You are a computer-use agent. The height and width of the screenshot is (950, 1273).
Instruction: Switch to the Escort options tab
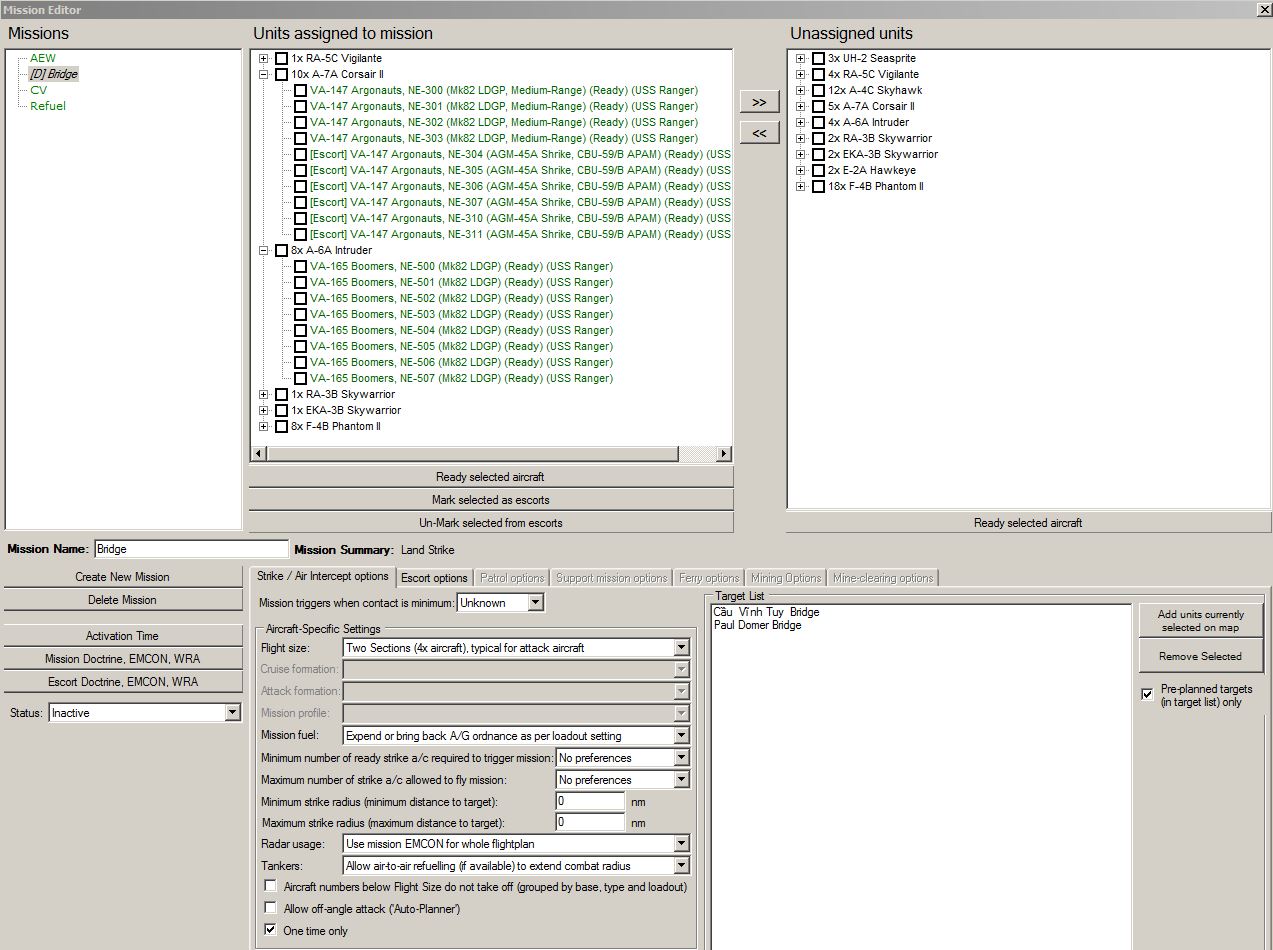point(435,578)
